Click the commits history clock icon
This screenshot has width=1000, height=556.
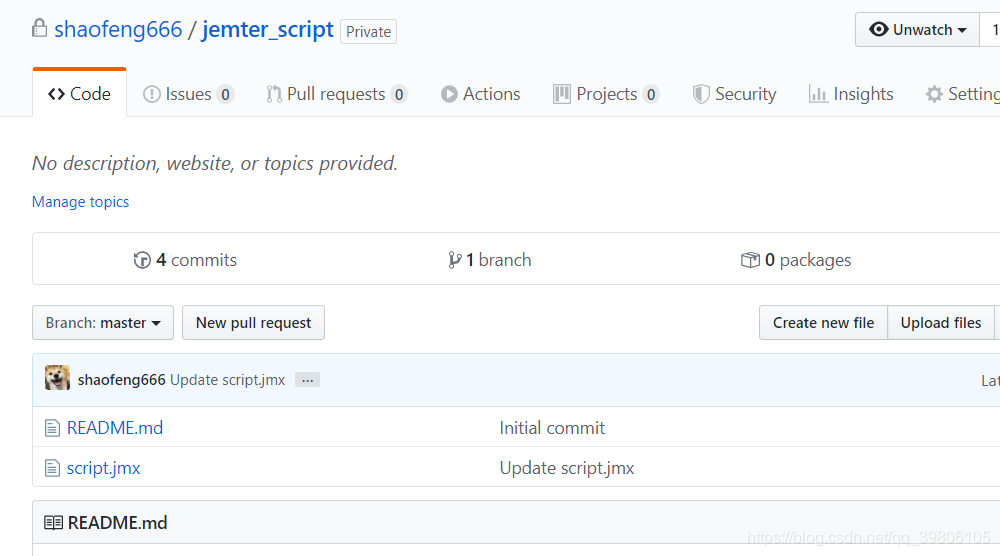[x=142, y=260]
